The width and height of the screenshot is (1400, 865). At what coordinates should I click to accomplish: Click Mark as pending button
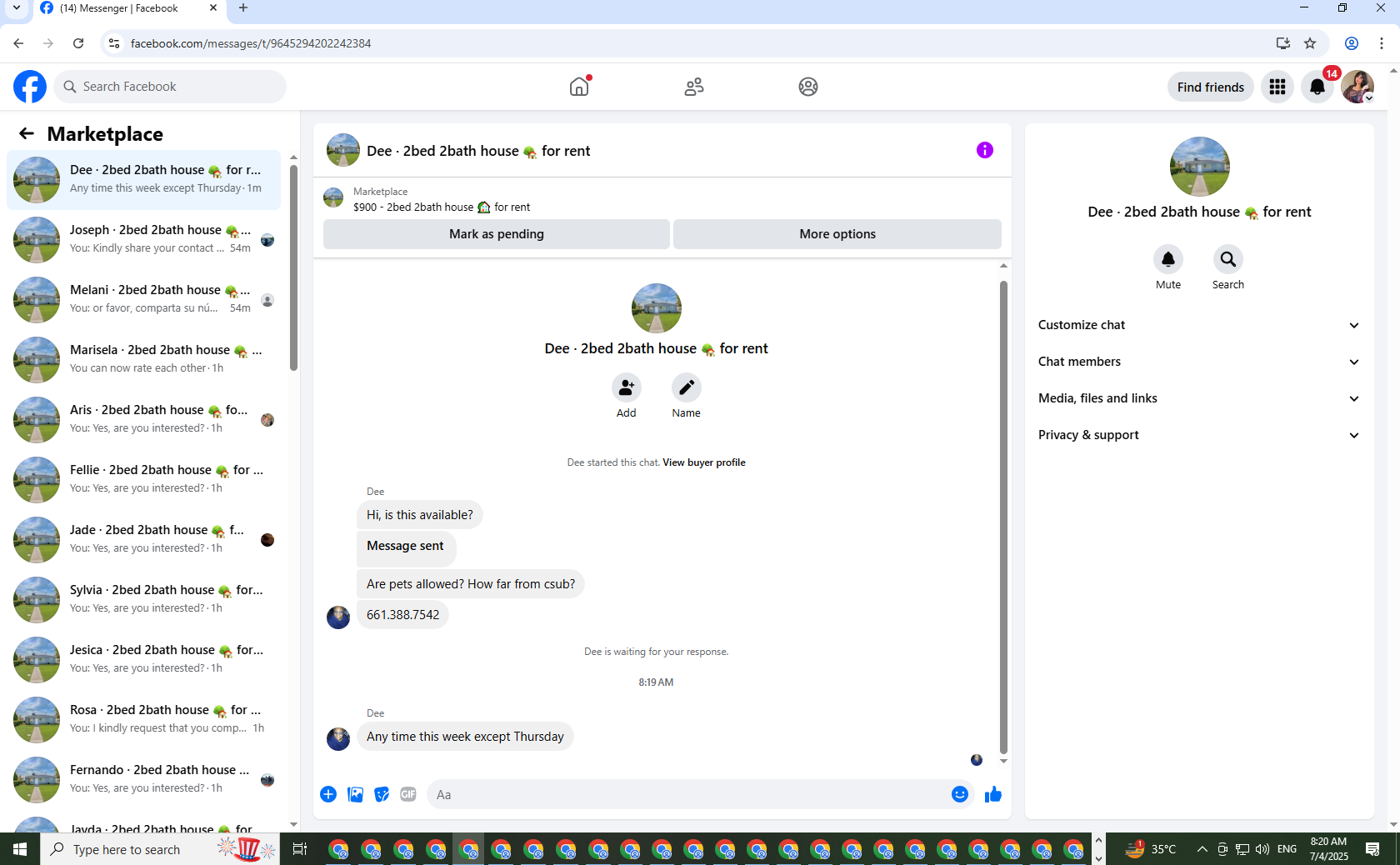pos(497,234)
